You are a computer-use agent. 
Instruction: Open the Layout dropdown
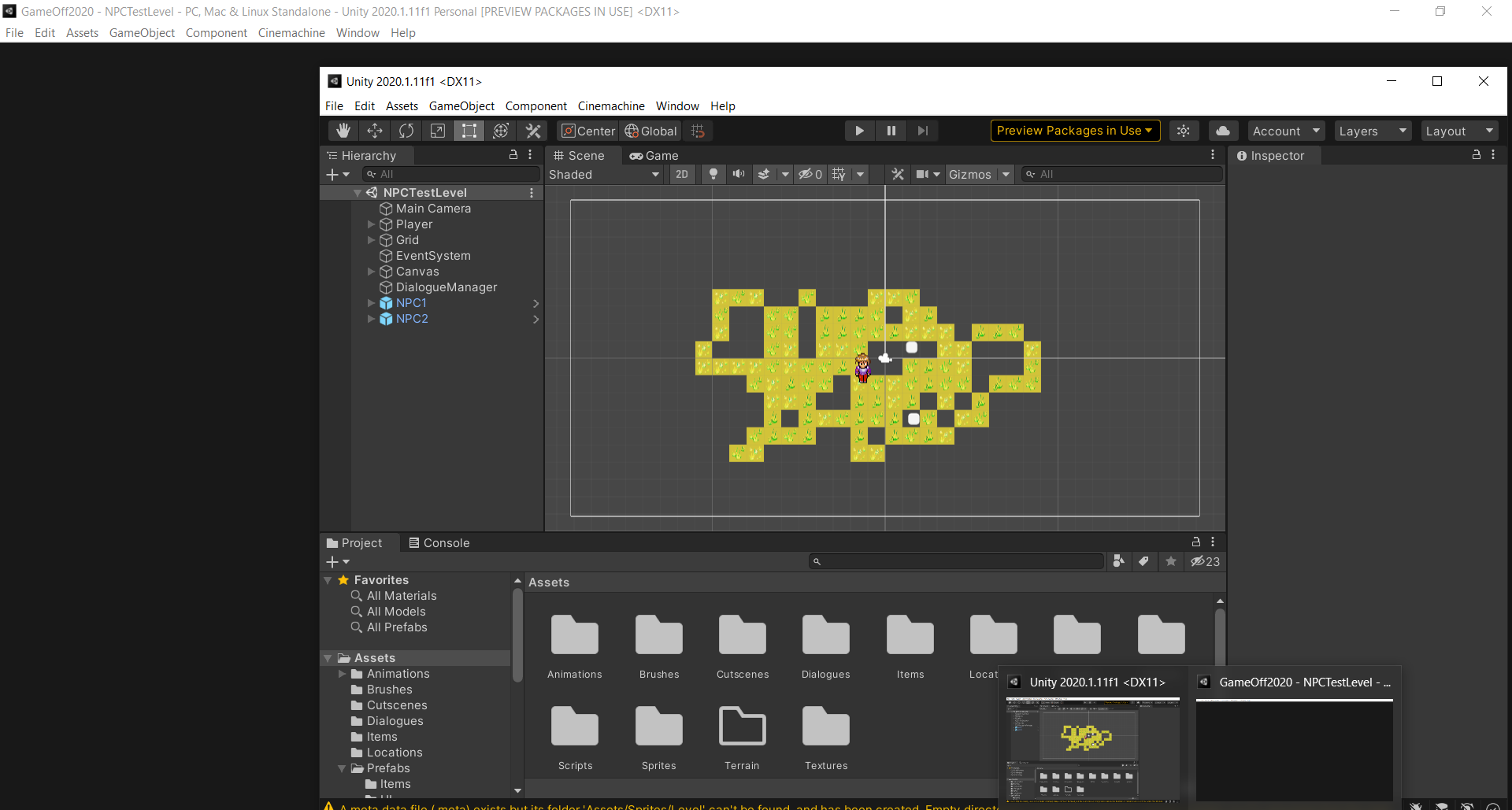point(1460,131)
